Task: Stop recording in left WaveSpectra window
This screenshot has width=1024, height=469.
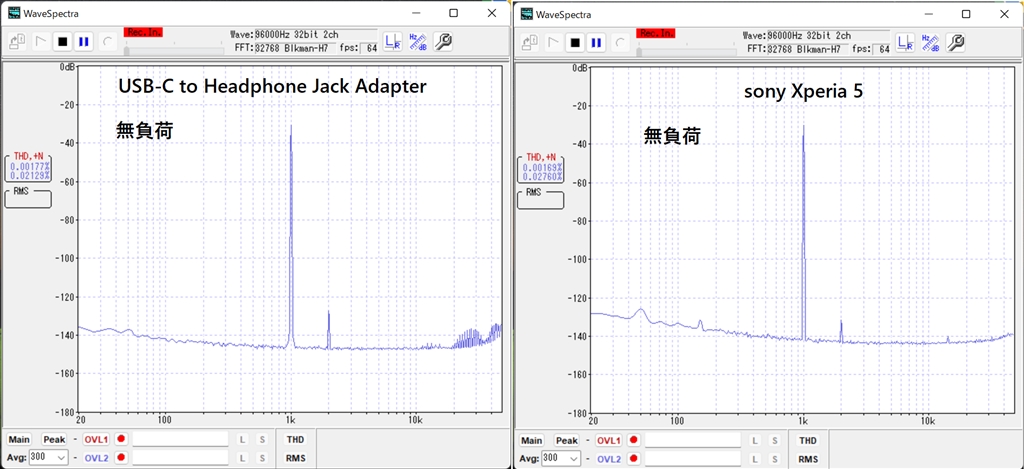Action: pyautogui.click(x=62, y=42)
